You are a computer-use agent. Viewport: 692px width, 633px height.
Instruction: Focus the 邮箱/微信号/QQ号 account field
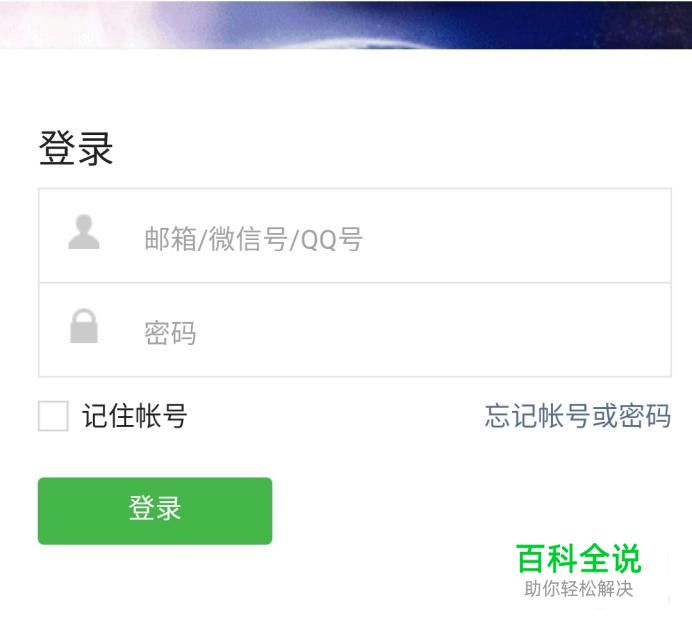click(x=355, y=235)
